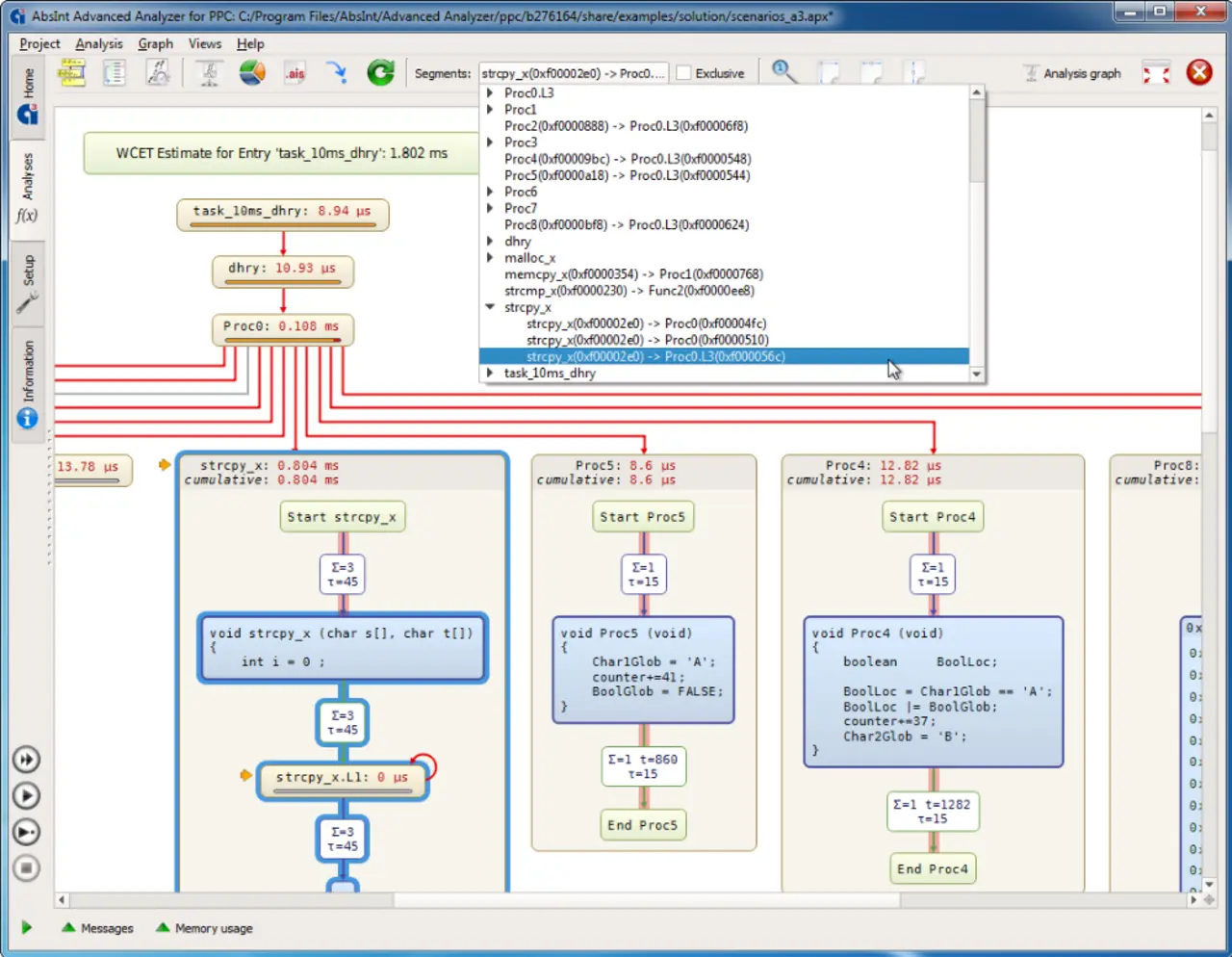Click the Analysis graph button
This screenshot has width=1232, height=957.
pyautogui.click(x=1072, y=73)
